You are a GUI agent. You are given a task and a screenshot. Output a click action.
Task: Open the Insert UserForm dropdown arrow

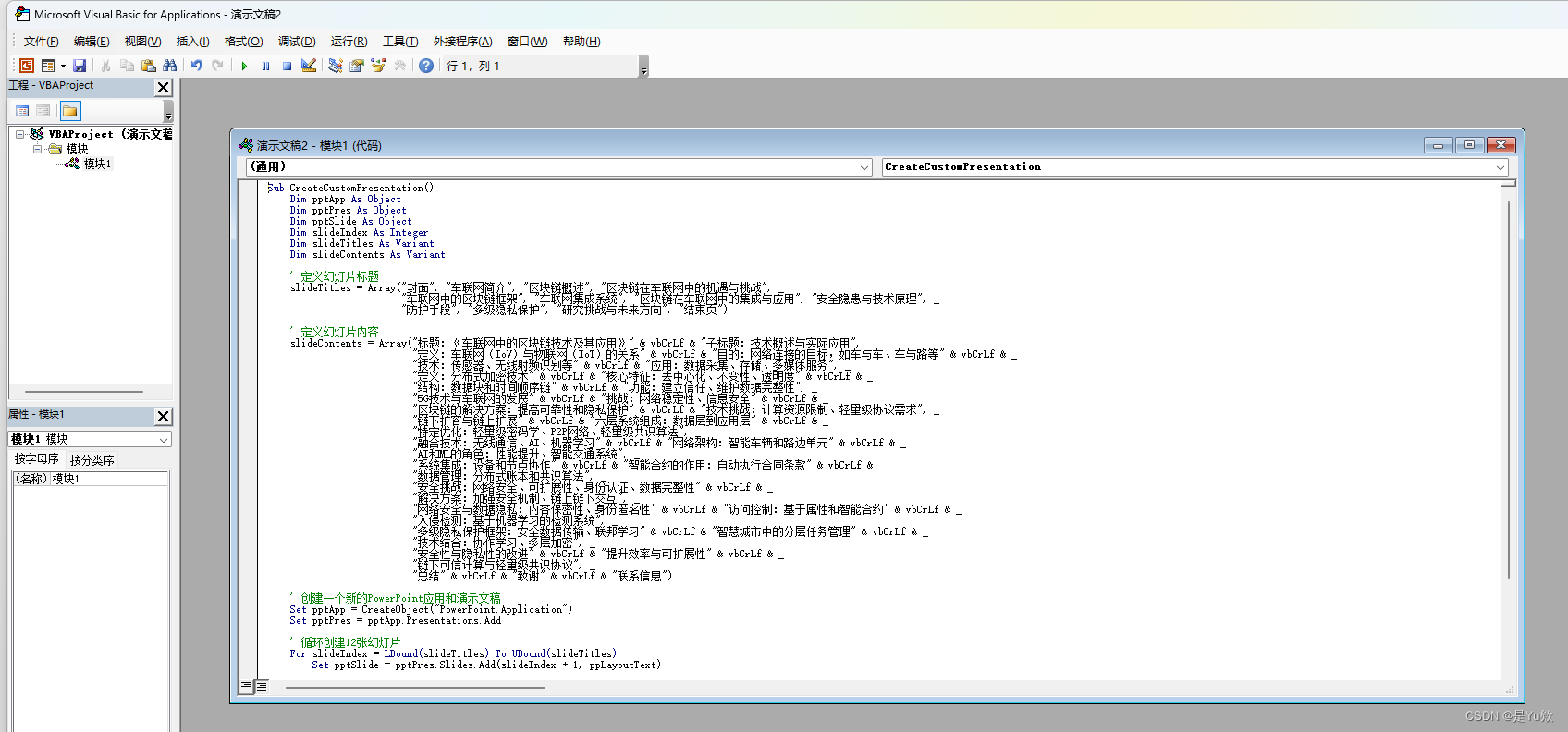coord(63,66)
